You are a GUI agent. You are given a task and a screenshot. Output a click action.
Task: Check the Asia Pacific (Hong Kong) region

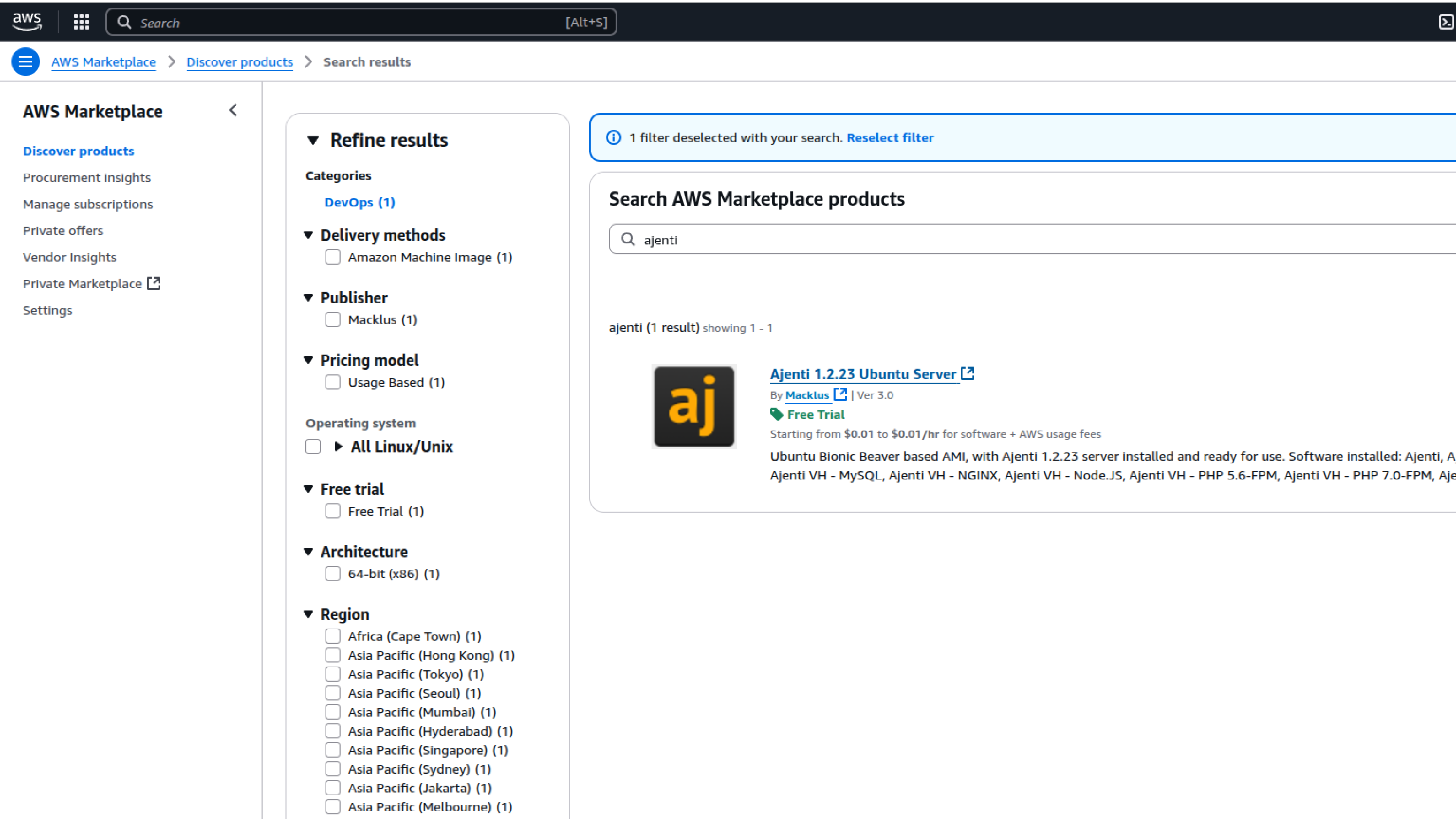[x=333, y=655]
